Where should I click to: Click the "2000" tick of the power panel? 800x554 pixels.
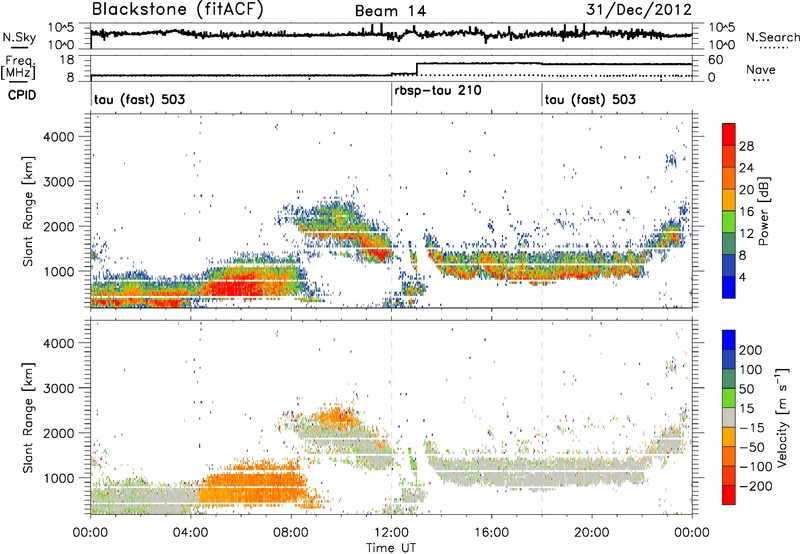(x=59, y=226)
